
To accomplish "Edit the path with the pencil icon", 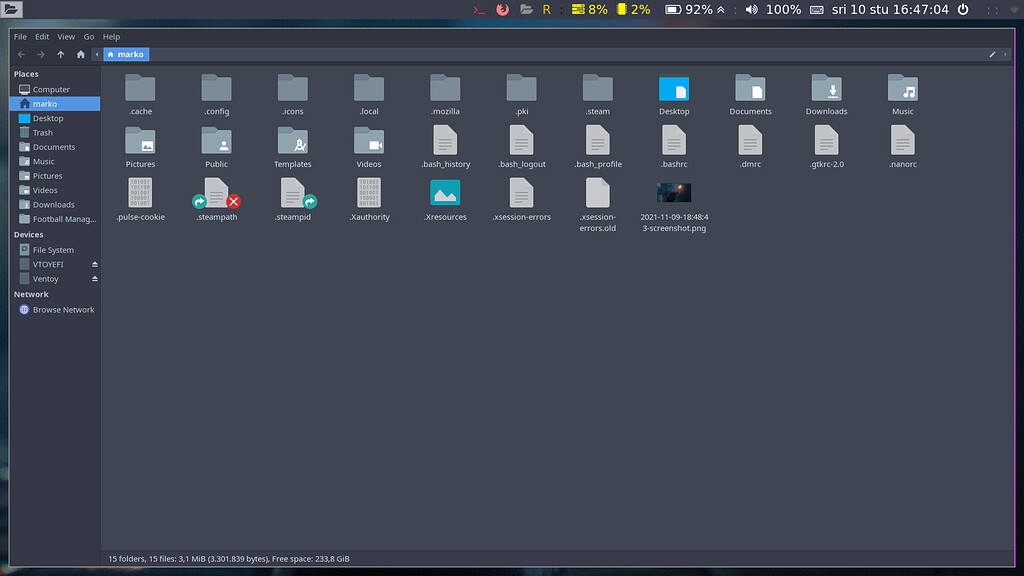I will (x=990, y=55).
